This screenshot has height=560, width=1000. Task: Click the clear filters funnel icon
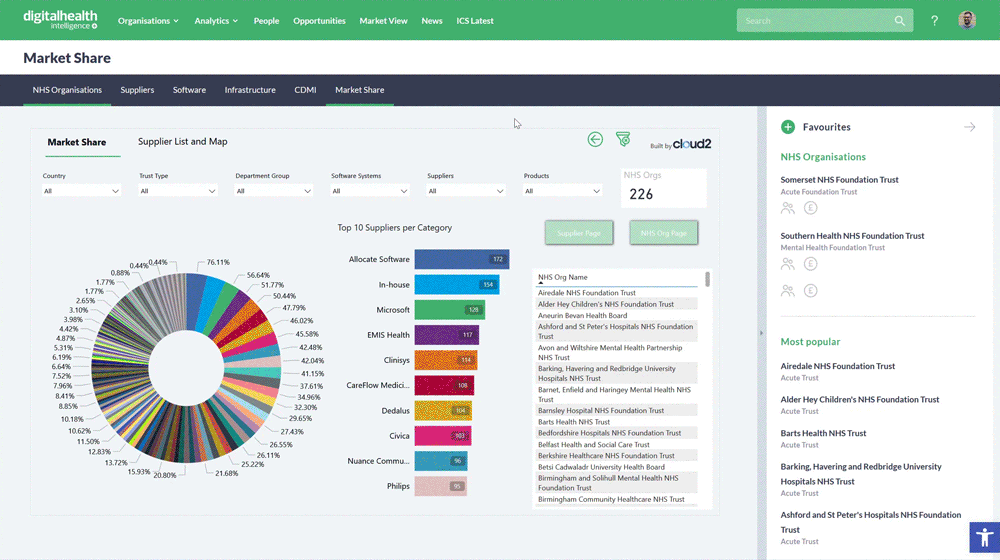623,140
